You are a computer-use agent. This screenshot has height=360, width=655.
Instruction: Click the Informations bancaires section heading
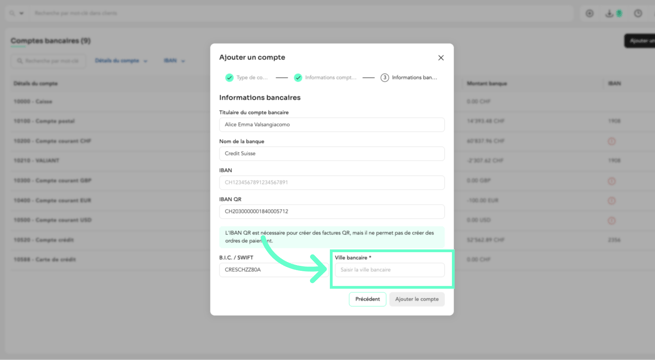260,98
